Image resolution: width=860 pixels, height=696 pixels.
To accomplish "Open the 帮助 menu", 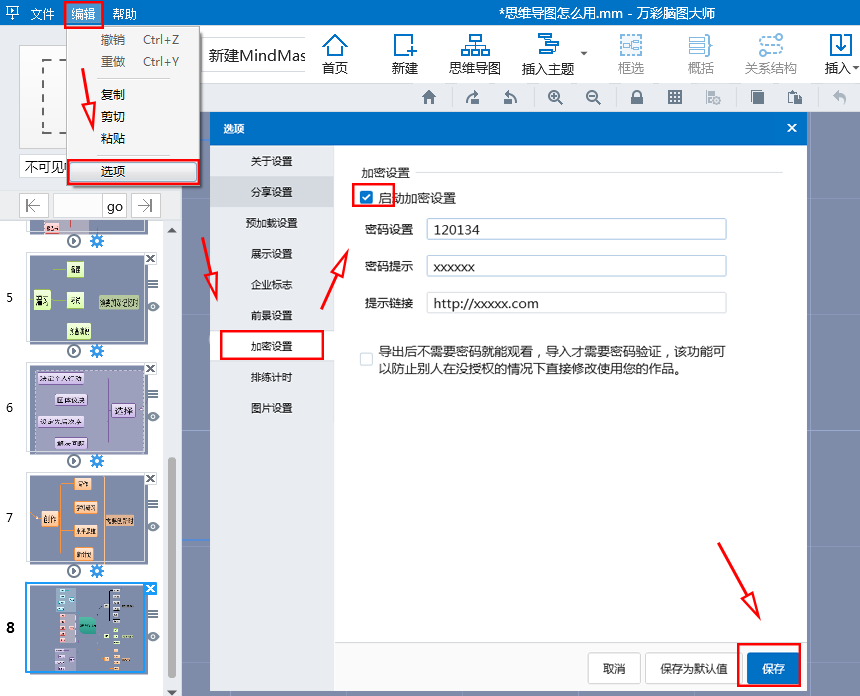I will coord(122,15).
